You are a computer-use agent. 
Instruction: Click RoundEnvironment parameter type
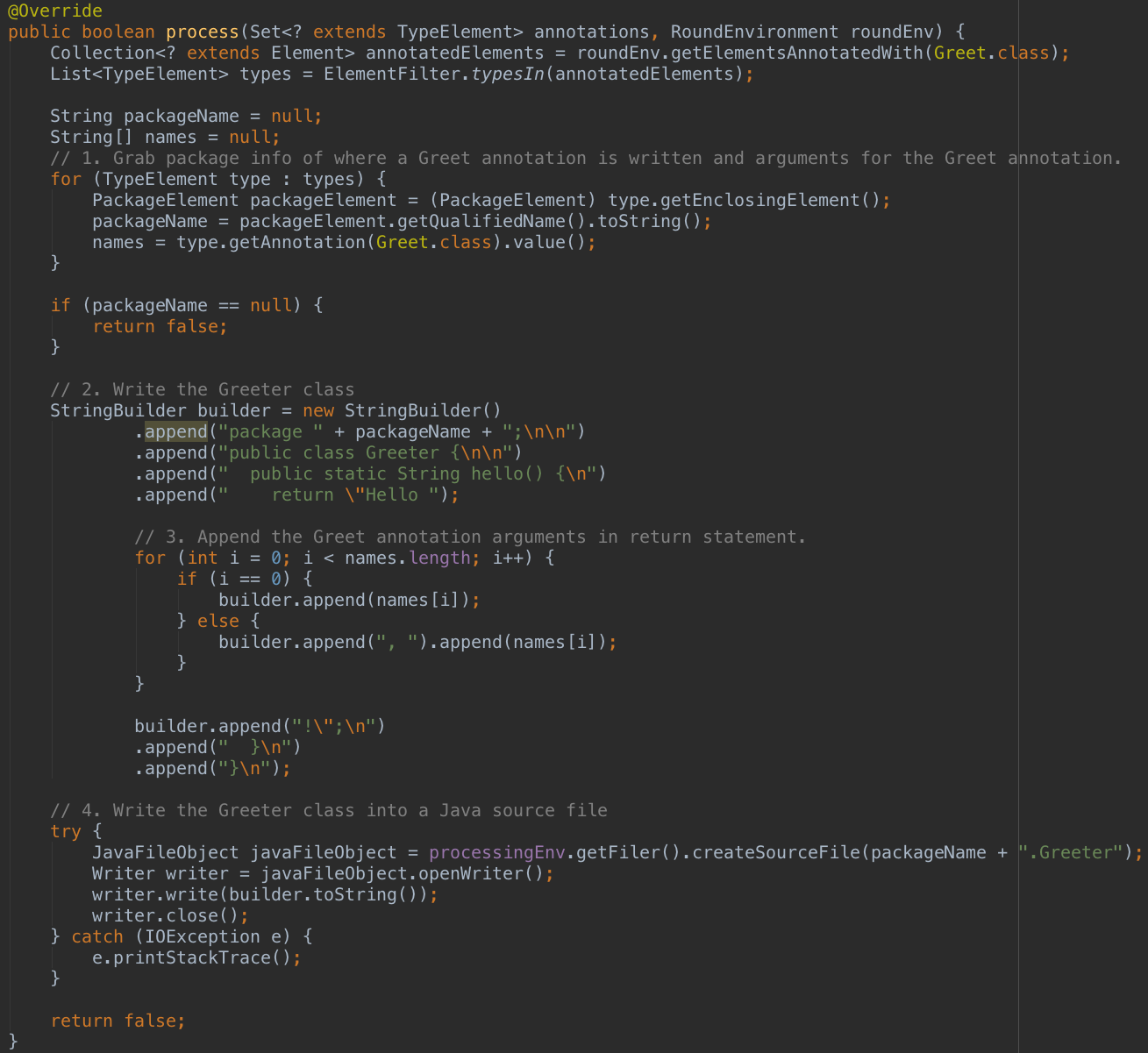pyautogui.click(x=755, y=32)
